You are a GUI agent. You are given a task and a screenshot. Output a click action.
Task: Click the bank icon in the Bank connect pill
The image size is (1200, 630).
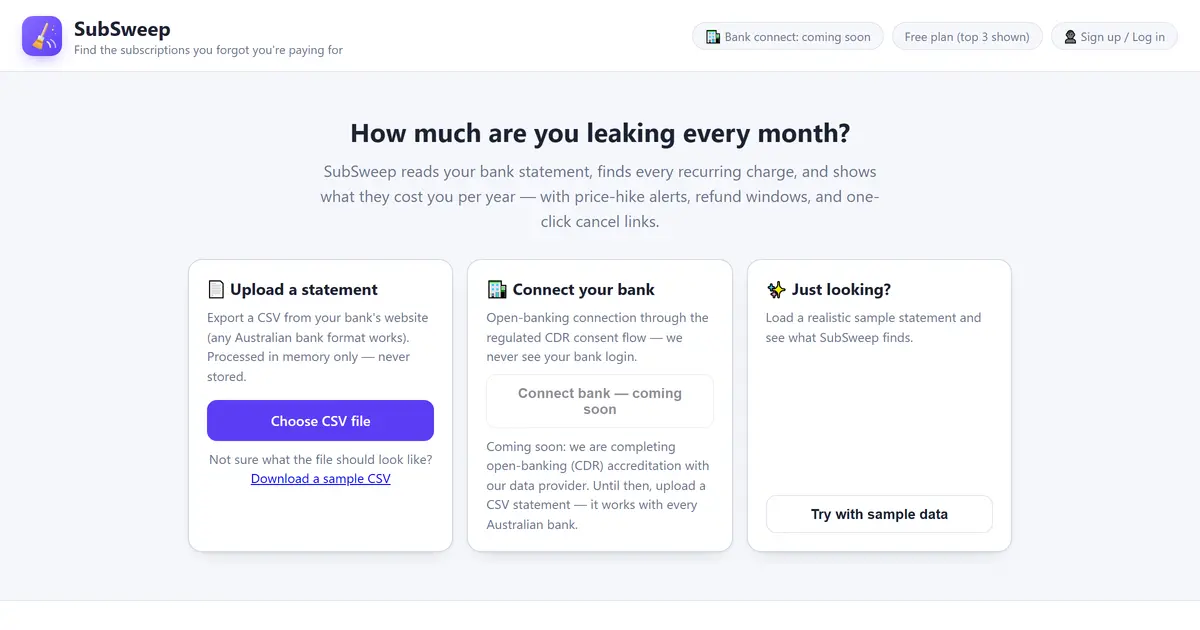click(713, 37)
